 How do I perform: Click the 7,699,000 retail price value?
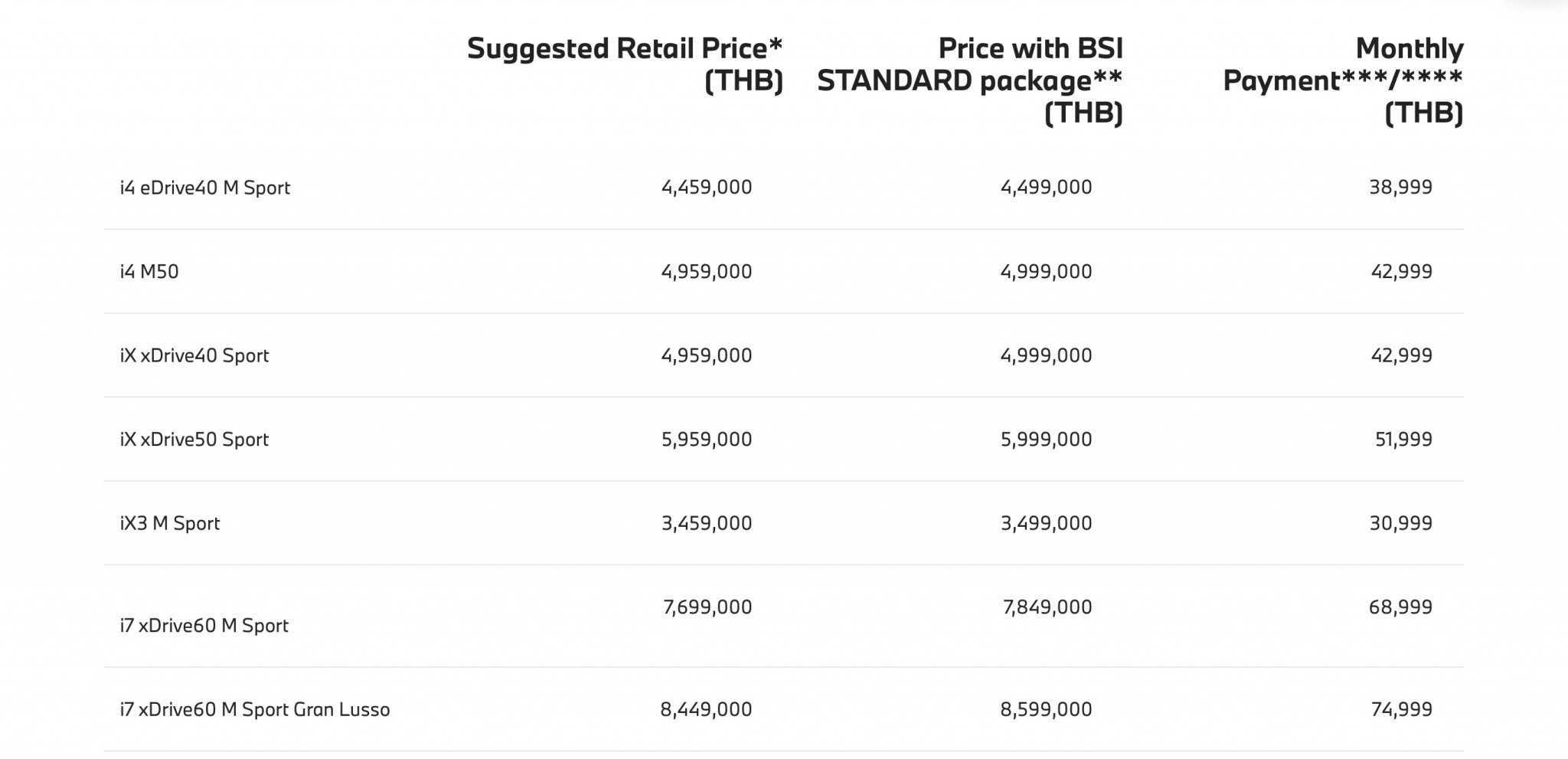707,607
